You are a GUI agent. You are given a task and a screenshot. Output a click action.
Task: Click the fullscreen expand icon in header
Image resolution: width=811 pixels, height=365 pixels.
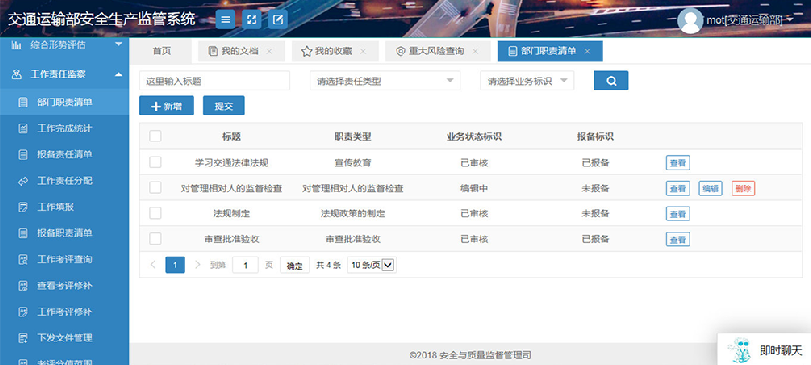pos(251,20)
